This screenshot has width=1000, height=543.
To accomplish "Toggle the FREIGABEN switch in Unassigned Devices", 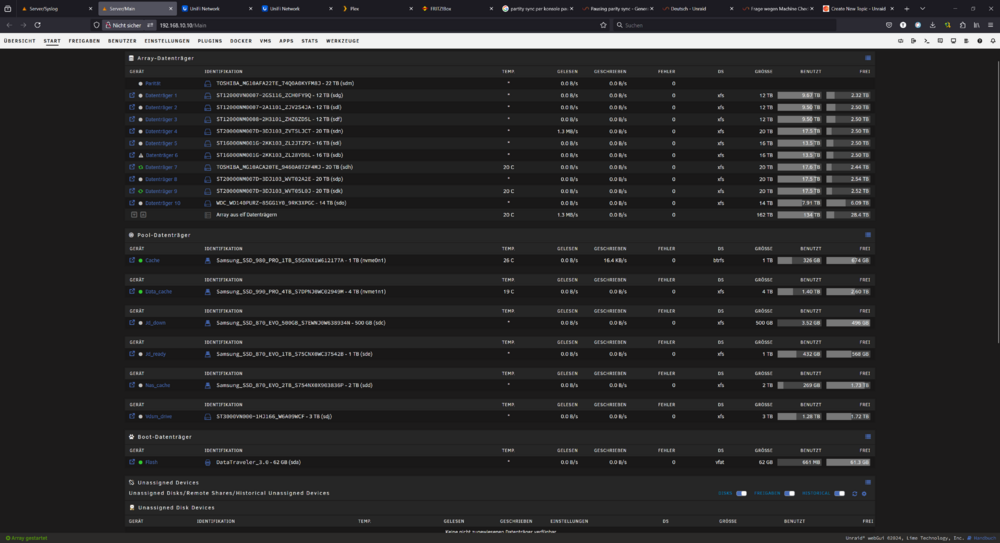I will 790,493.
